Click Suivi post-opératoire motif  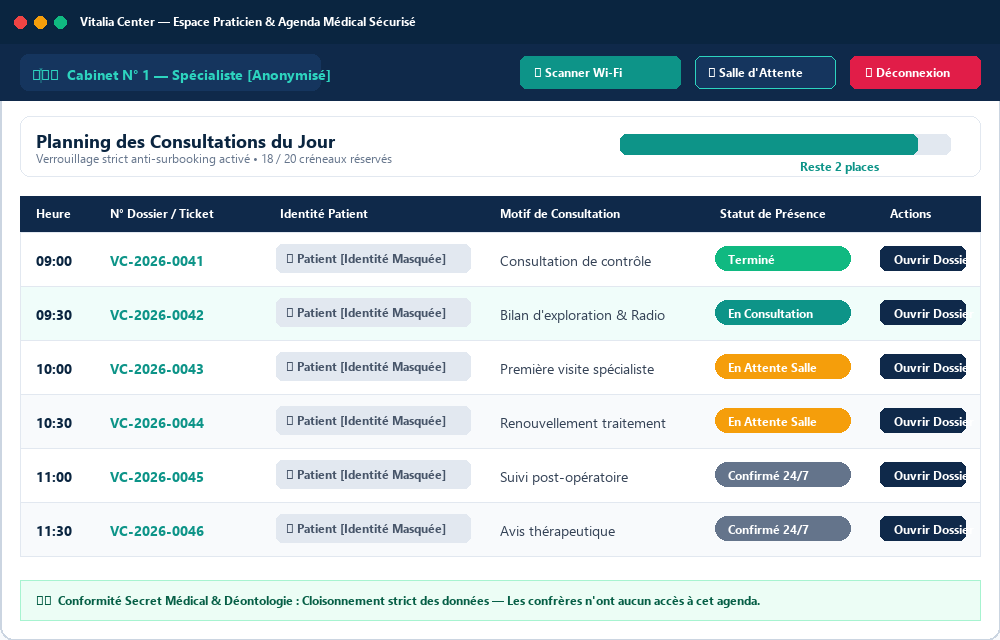click(564, 477)
